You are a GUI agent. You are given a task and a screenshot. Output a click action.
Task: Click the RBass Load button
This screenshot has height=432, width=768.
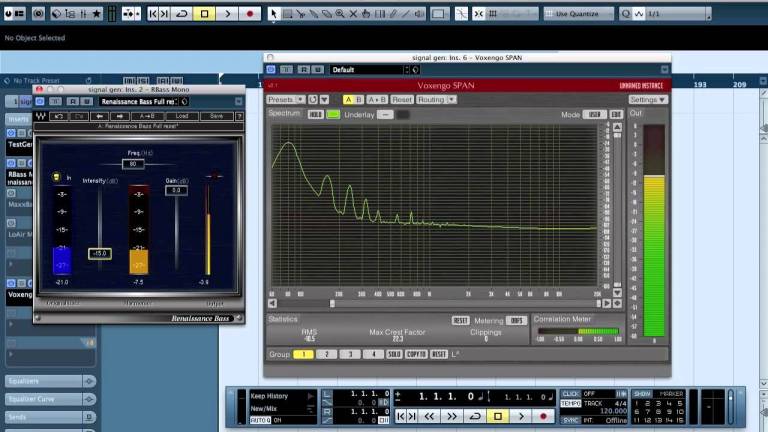tap(182, 116)
